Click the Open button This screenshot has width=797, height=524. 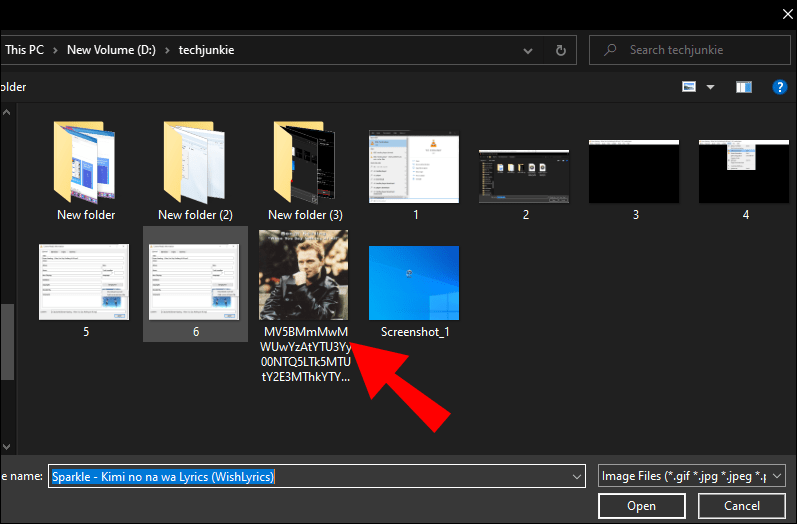pyautogui.click(x=641, y=506)
